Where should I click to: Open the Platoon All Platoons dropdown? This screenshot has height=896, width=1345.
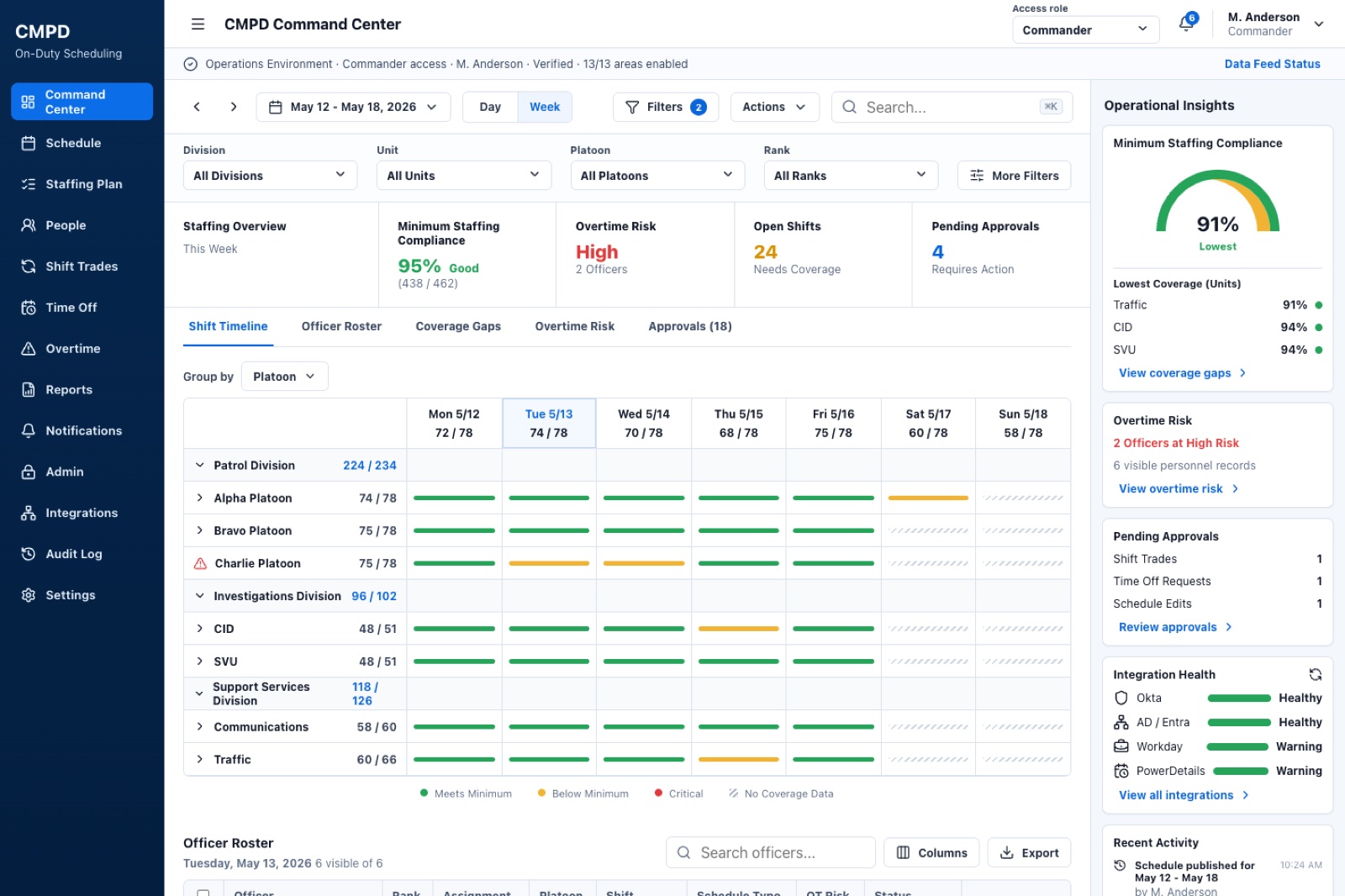(657, 175)
